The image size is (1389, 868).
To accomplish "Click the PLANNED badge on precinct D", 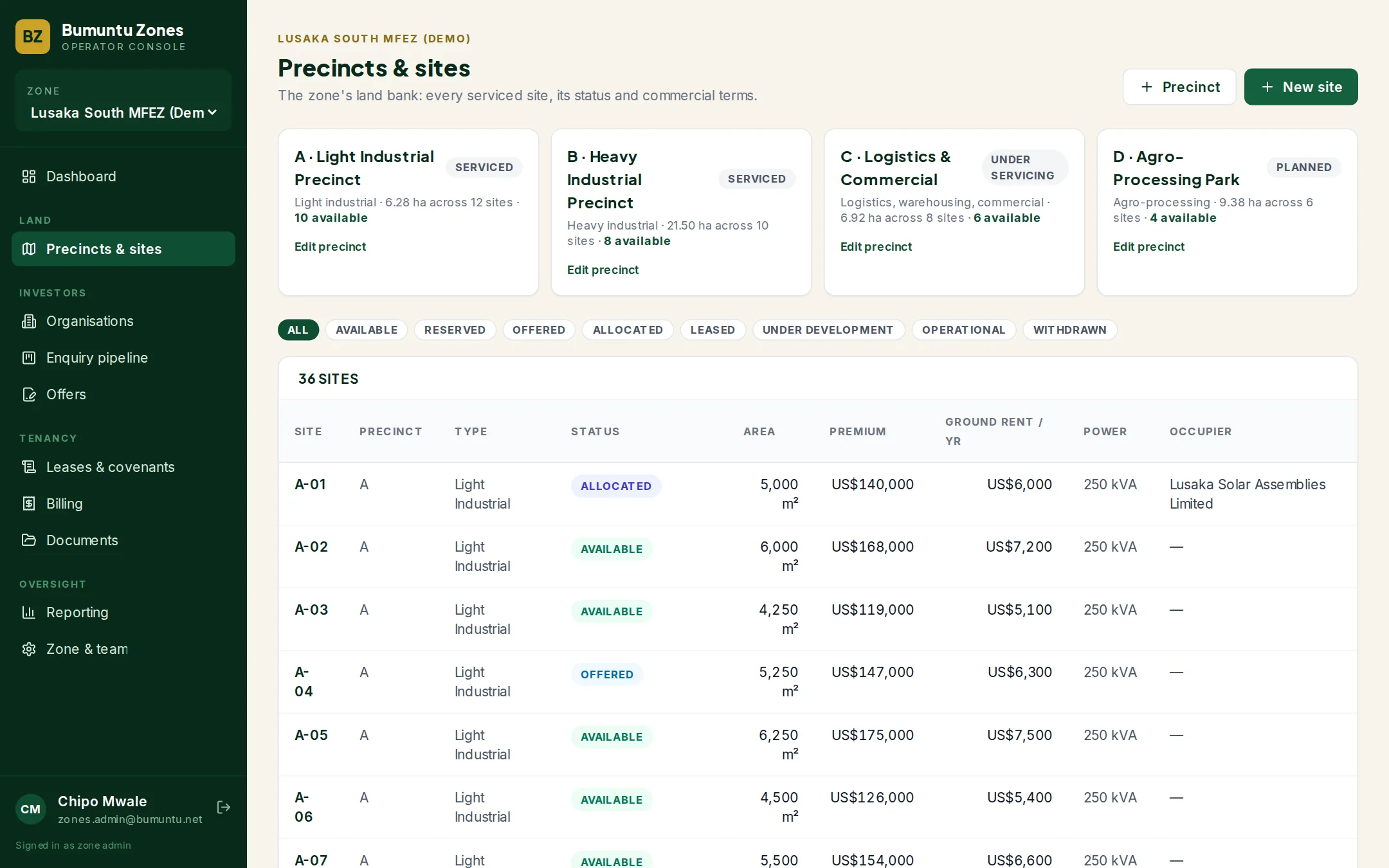I will pyautogui.click(x=1304, y=167).
